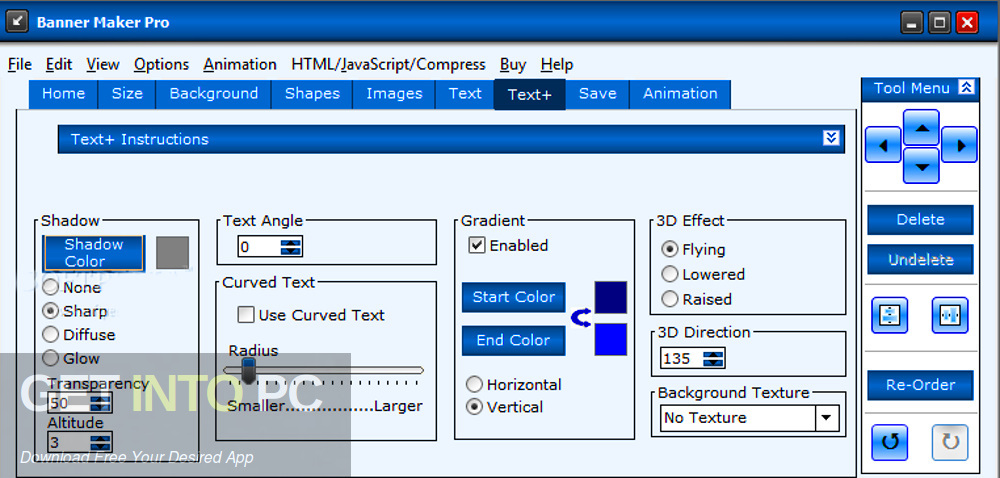The image size is (1000, 478).
Task: Click the Text Angle spinner arrows
Action: [291, 247]
